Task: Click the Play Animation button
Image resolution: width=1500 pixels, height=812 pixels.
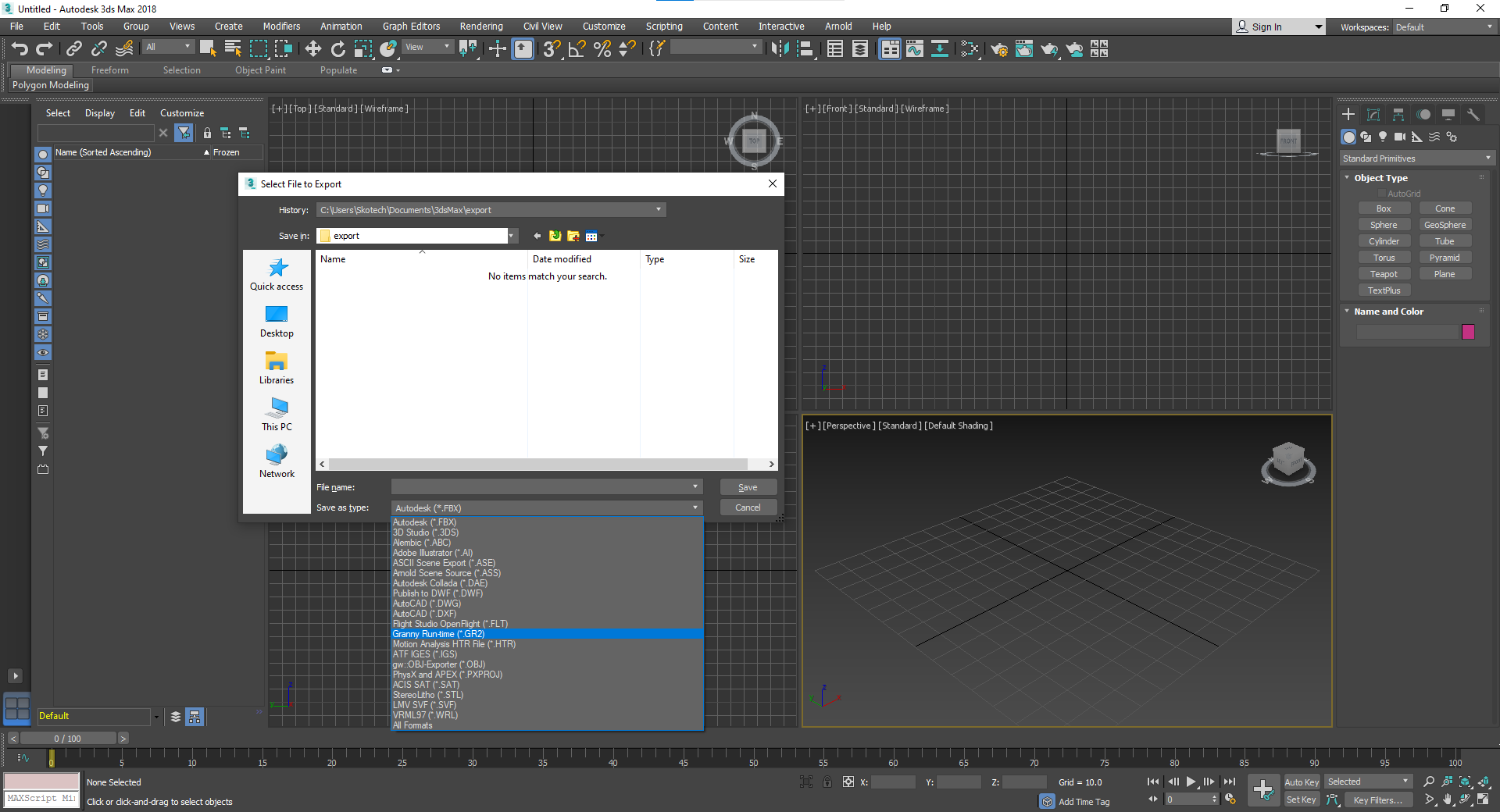Action: click(1191, 782)
